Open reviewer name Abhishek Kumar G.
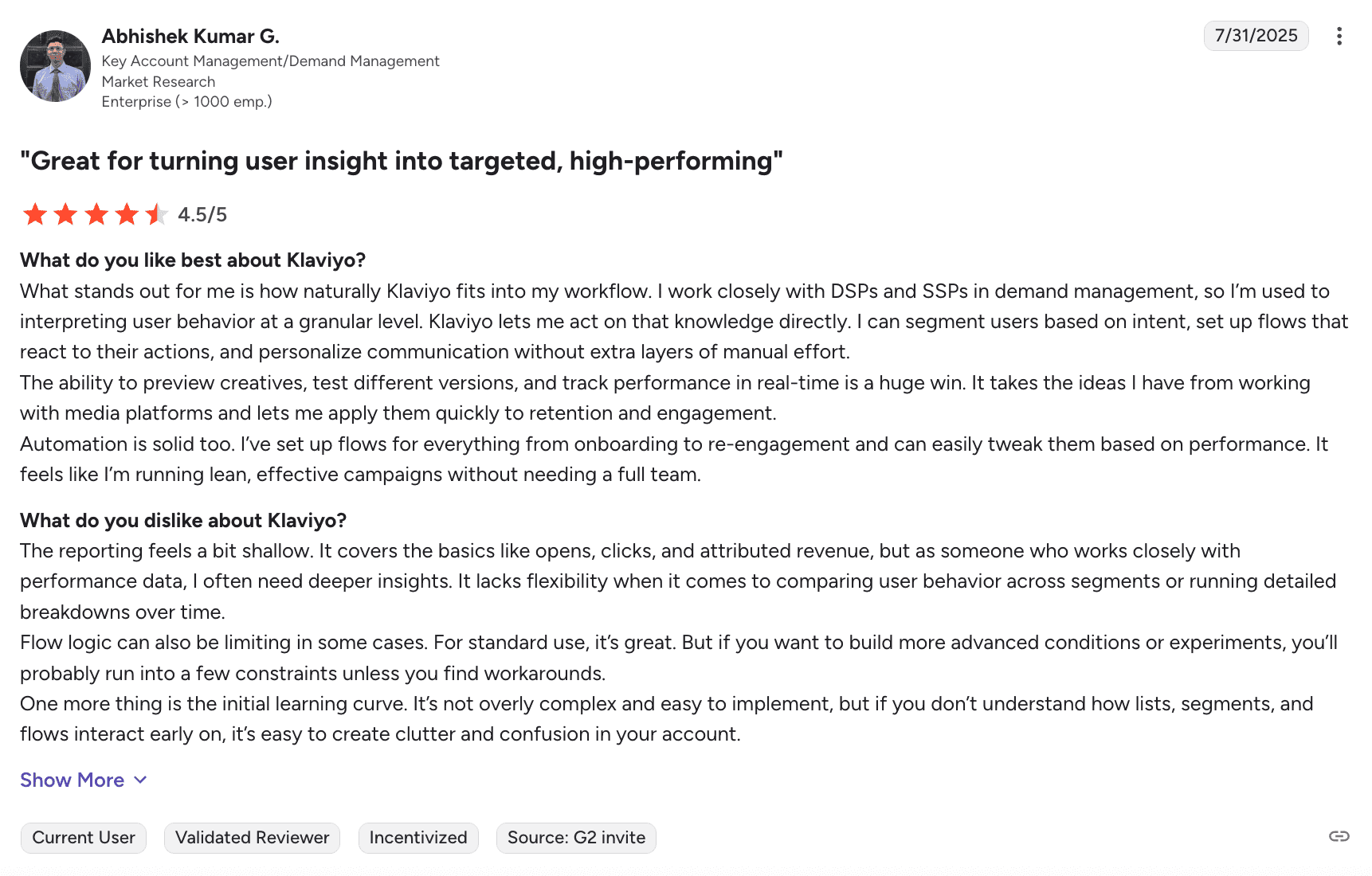 tap(190, 36)
